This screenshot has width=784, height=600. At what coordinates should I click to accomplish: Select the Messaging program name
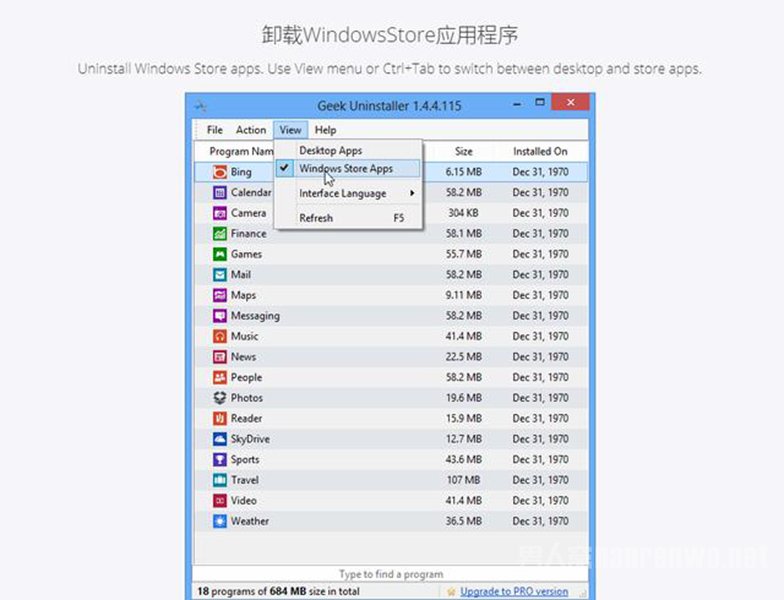coord(255,316)
